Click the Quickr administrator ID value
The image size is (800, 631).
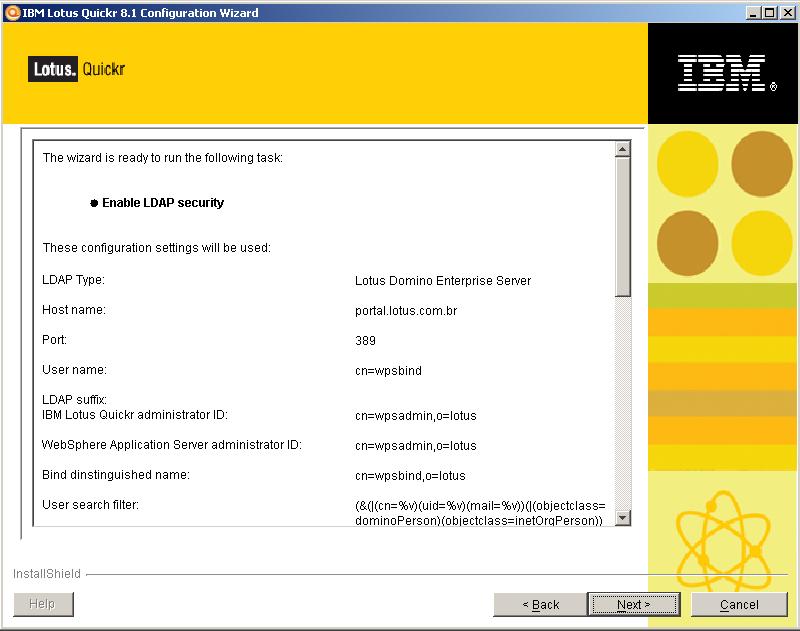[x=416, y=416]
